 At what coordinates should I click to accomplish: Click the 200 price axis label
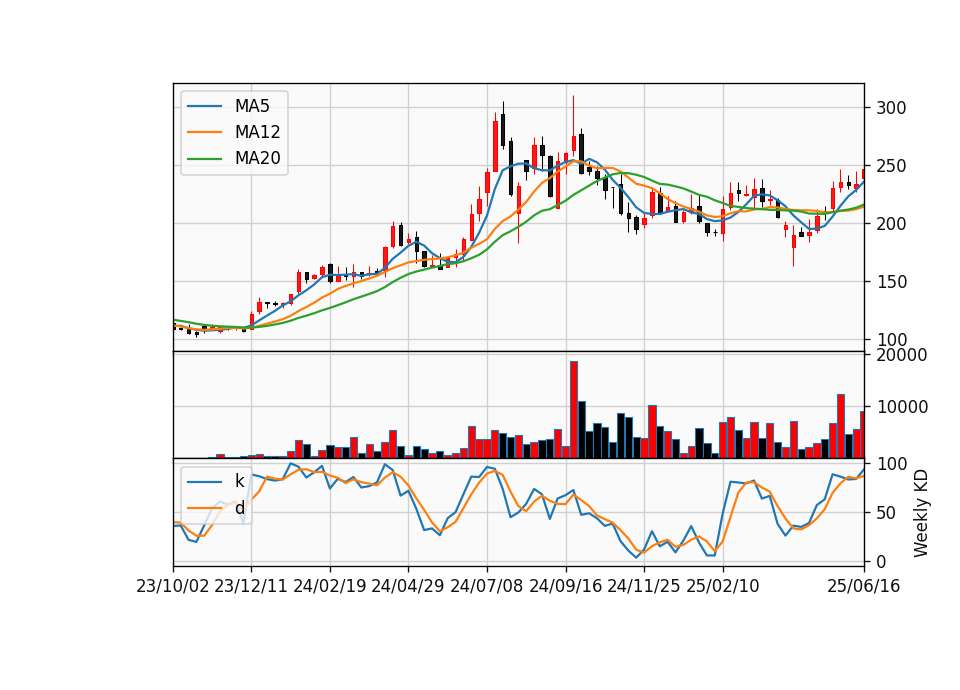click(x=891, y=224)
